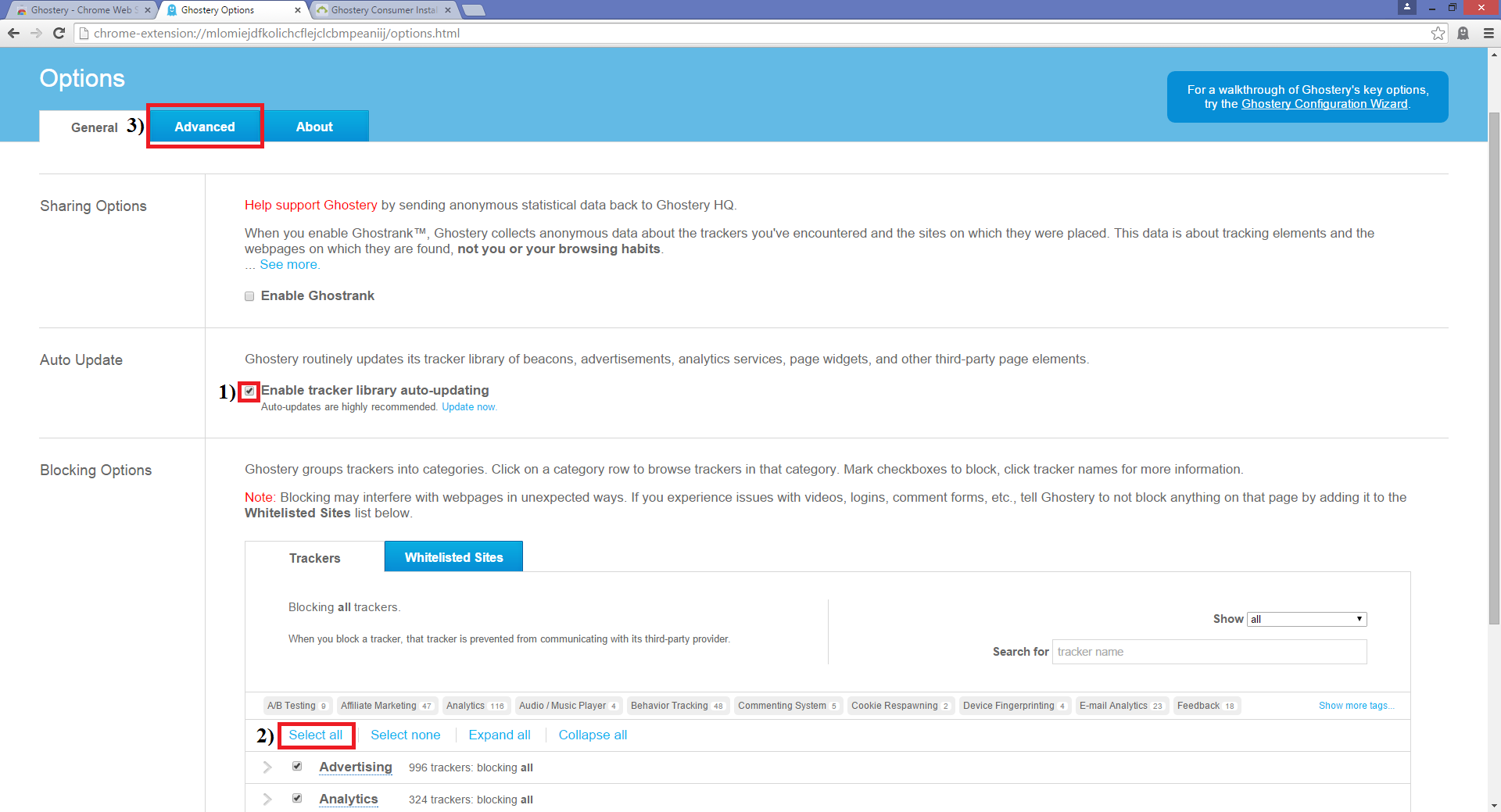Expand the Advertising tracker category
The width and height of the screenshot is (1501, 812).
[267, 767]
